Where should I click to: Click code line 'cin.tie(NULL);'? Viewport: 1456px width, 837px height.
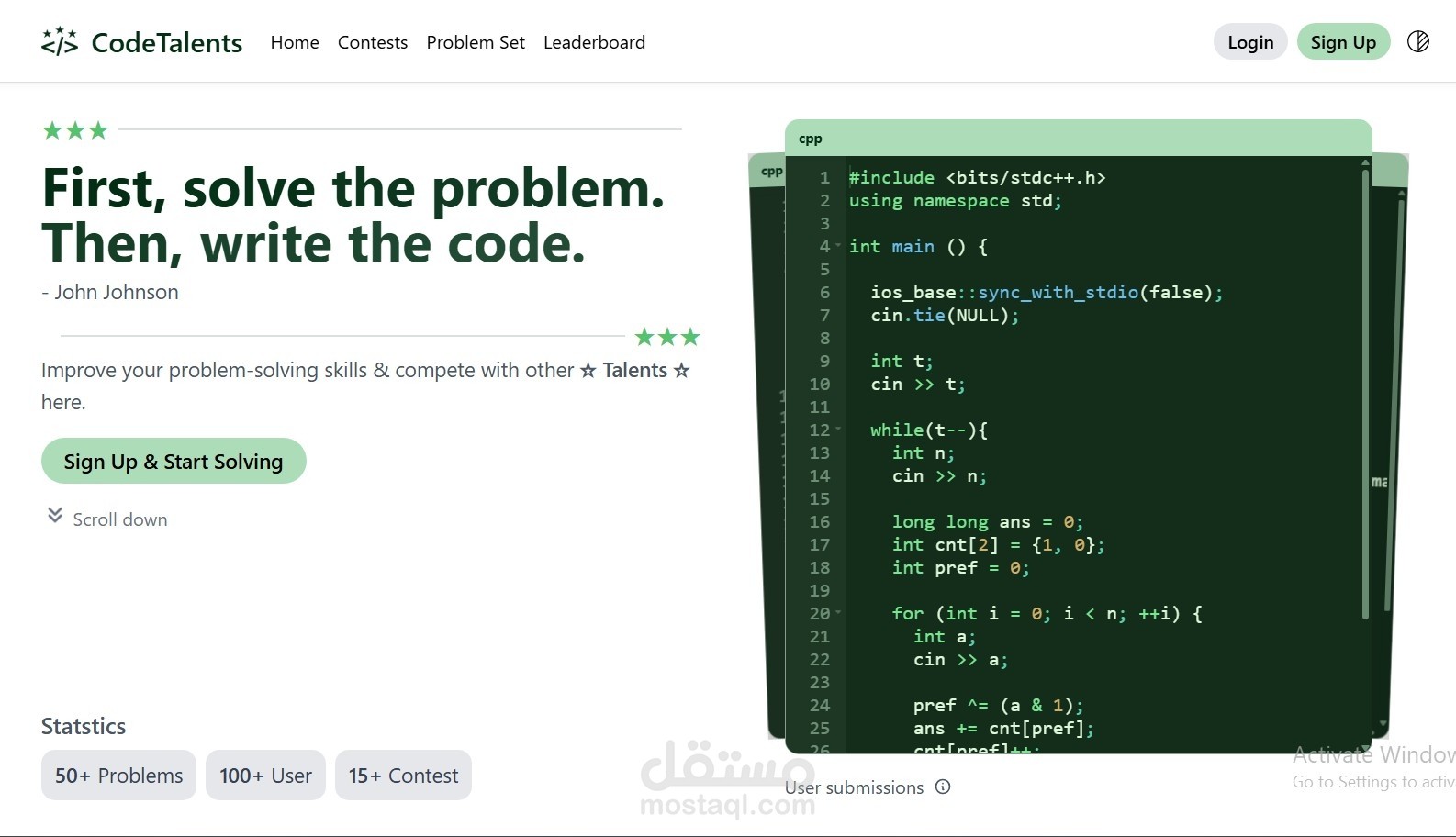point(945,315)
